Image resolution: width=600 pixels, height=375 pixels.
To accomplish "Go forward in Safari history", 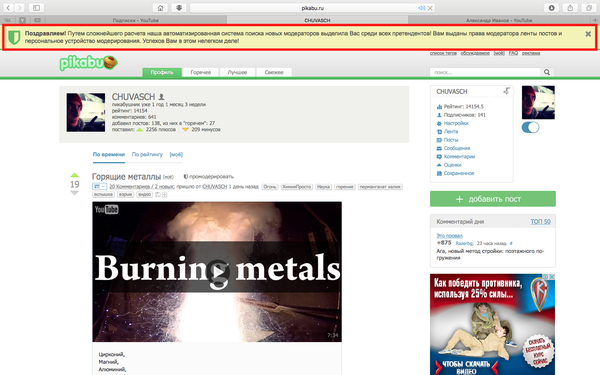I will click(19, 8).
